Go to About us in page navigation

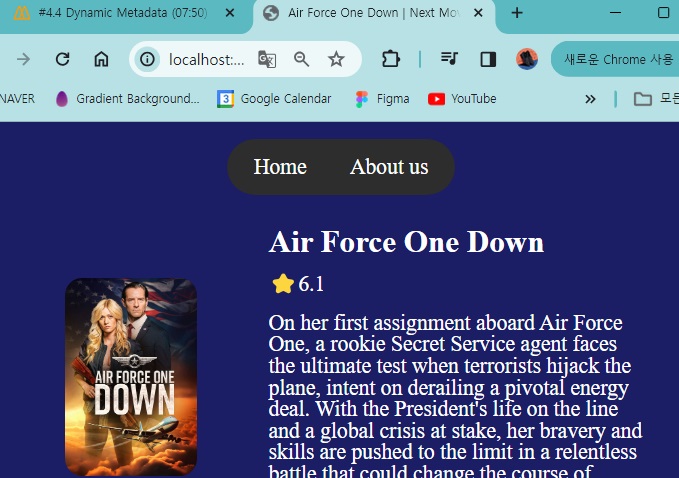389,167
